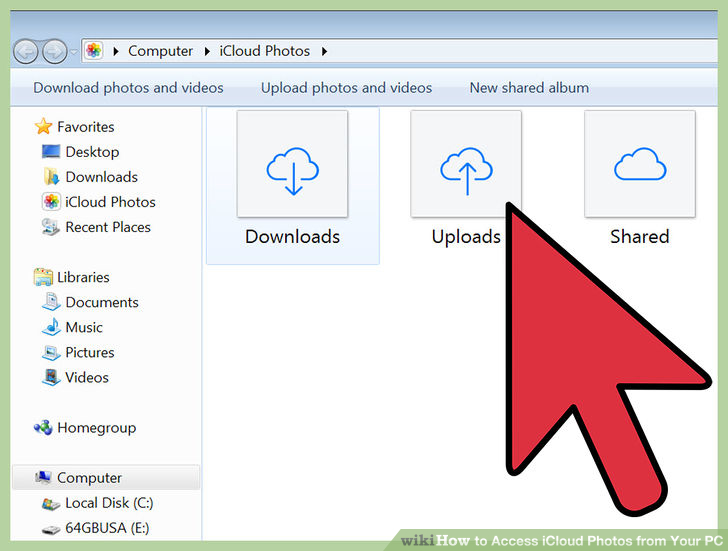The width and height of the screenshot is (728, 551).
Task: Click the Documents library icon
Action: 51,302
